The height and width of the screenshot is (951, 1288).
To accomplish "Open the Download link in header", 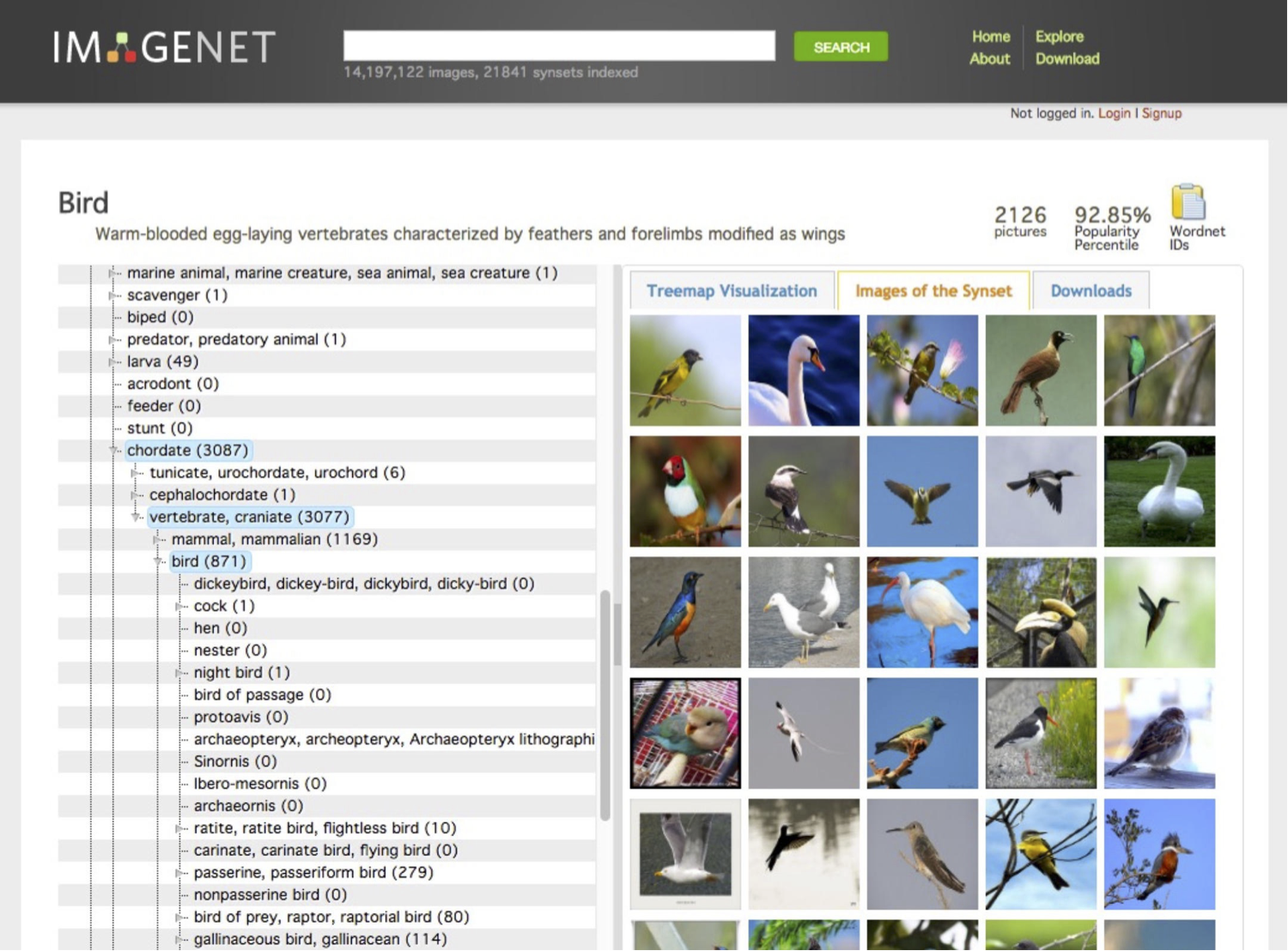I will coord(1066,59).
